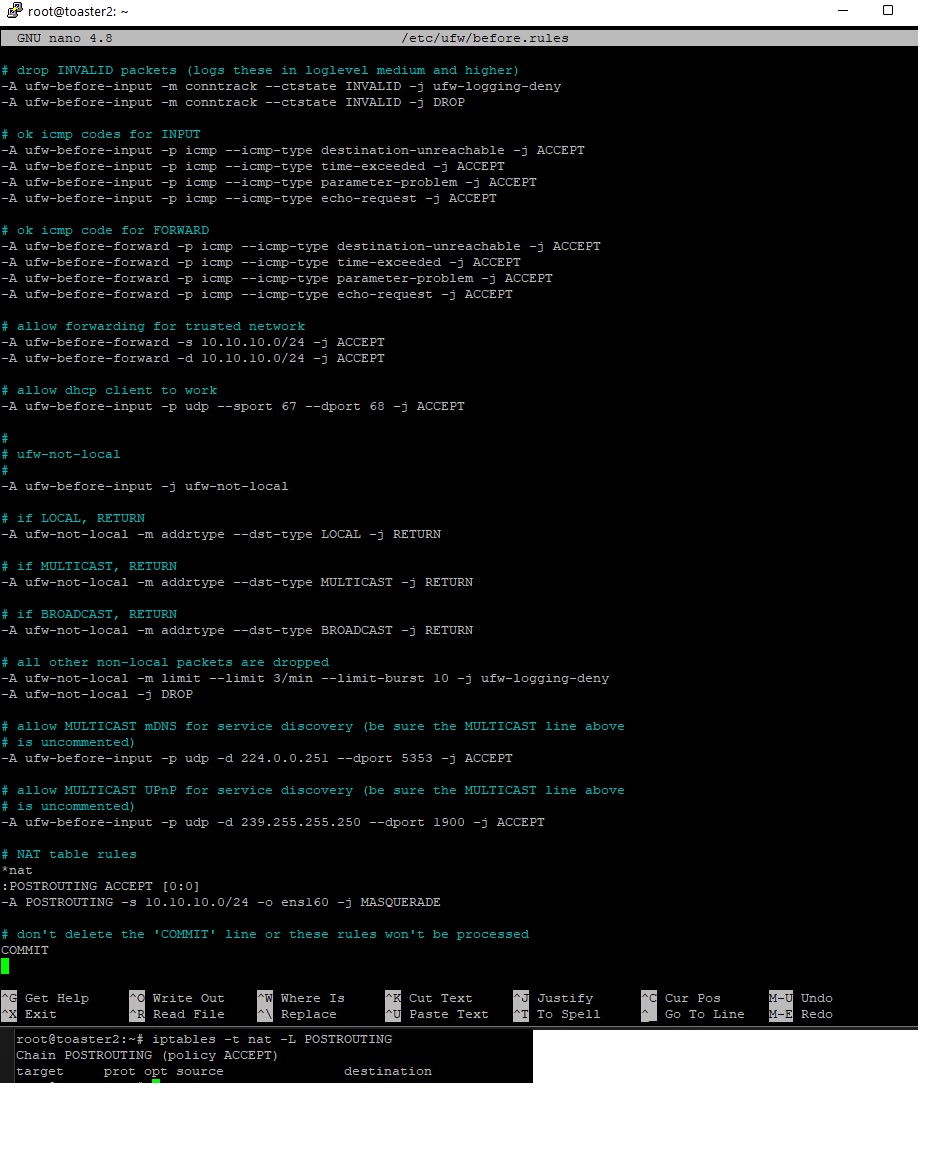930x1157 pixels.
Task: Click the ^K Cut Text shortcut
Action: tap(429, 998)
